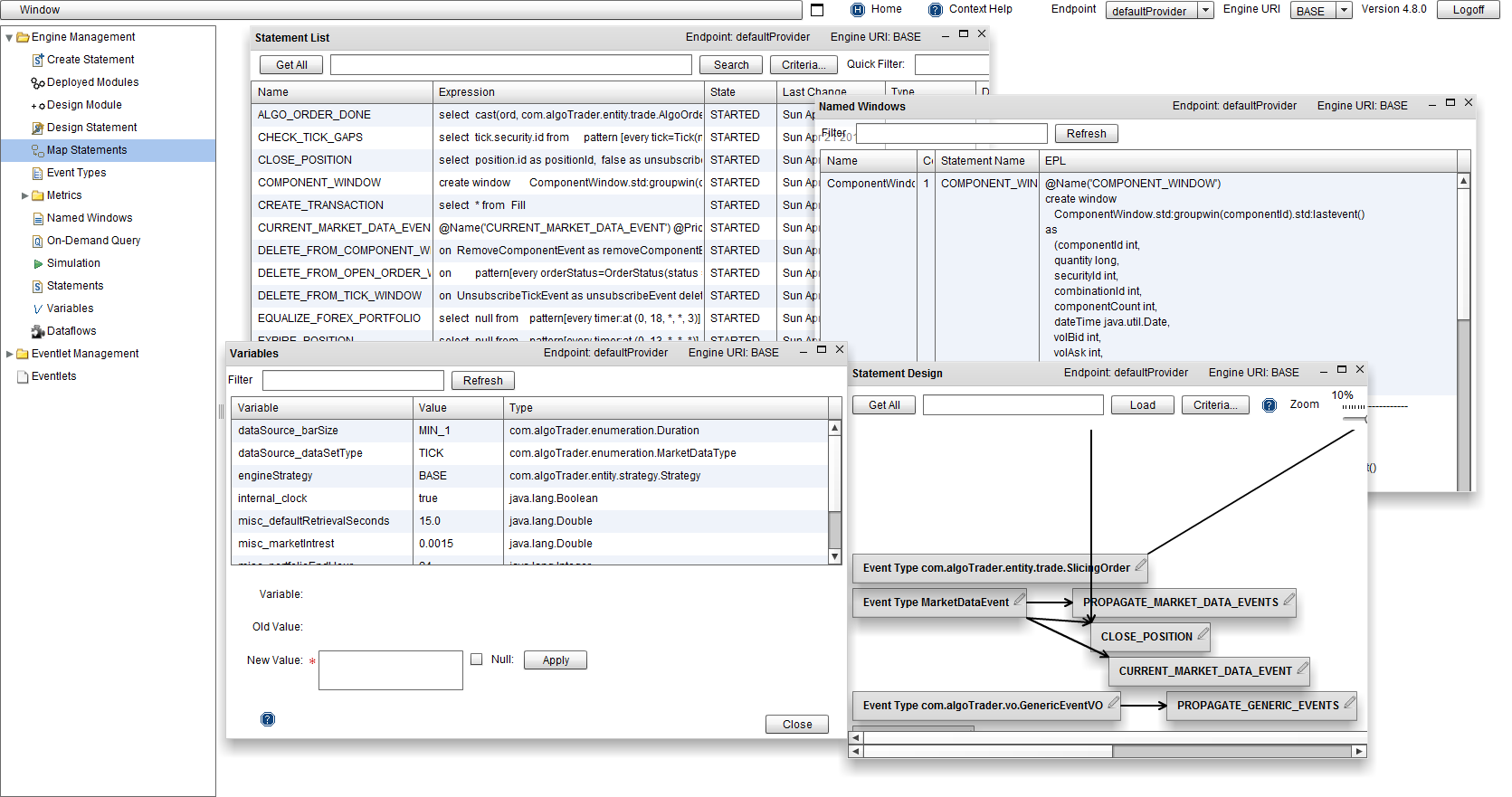
Task: Open the Window menu
Action: [x=40, y=10]
